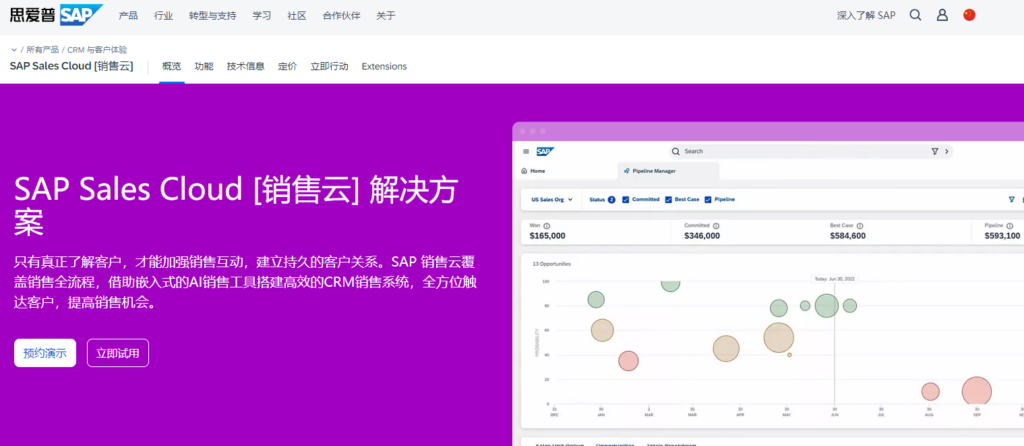Click the small SAP logo in dashboard
Viewport: 1024px width, 446px height.
[x=545, y=151]
